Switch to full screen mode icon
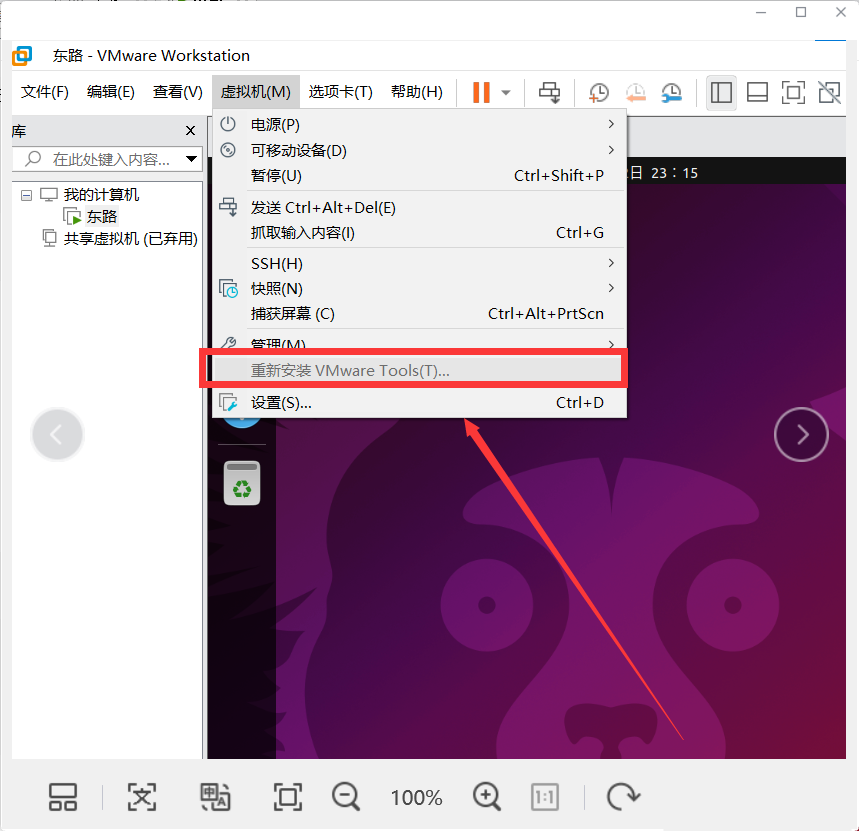This screenshot has width=859, height=831. 793,92
